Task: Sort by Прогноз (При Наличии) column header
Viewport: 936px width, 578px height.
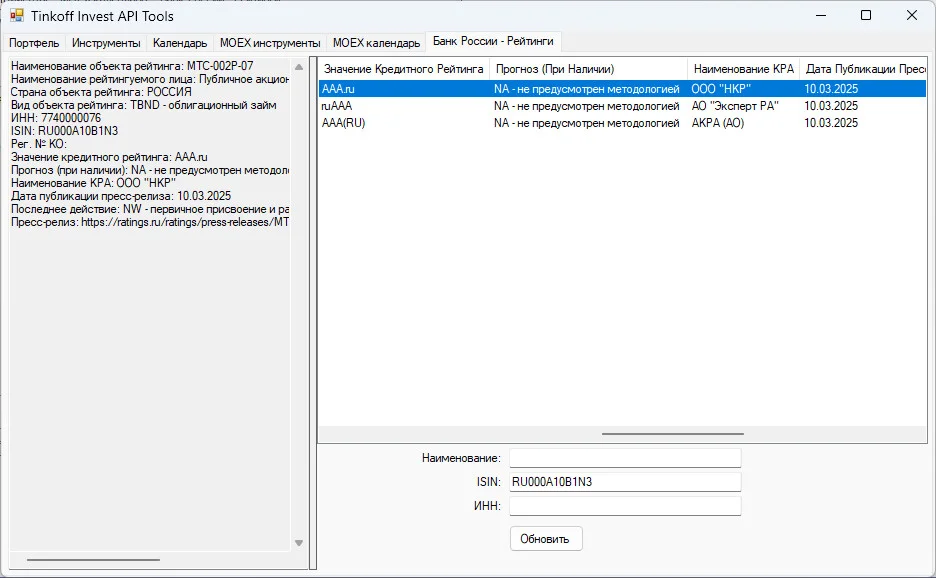Action: [588, 69]
